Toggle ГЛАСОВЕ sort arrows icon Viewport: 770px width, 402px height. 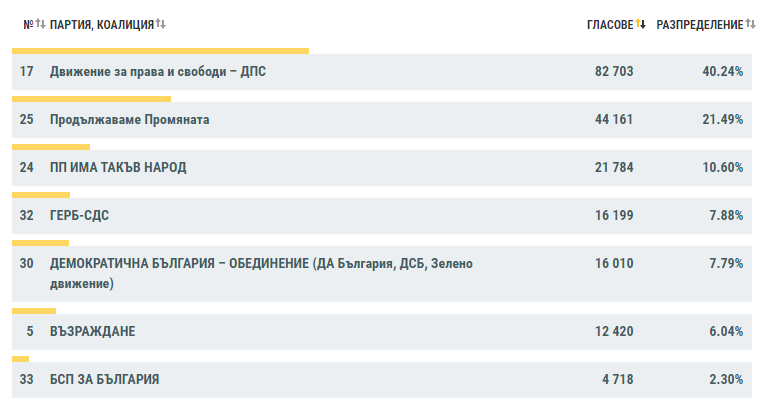tap(640, 24)
